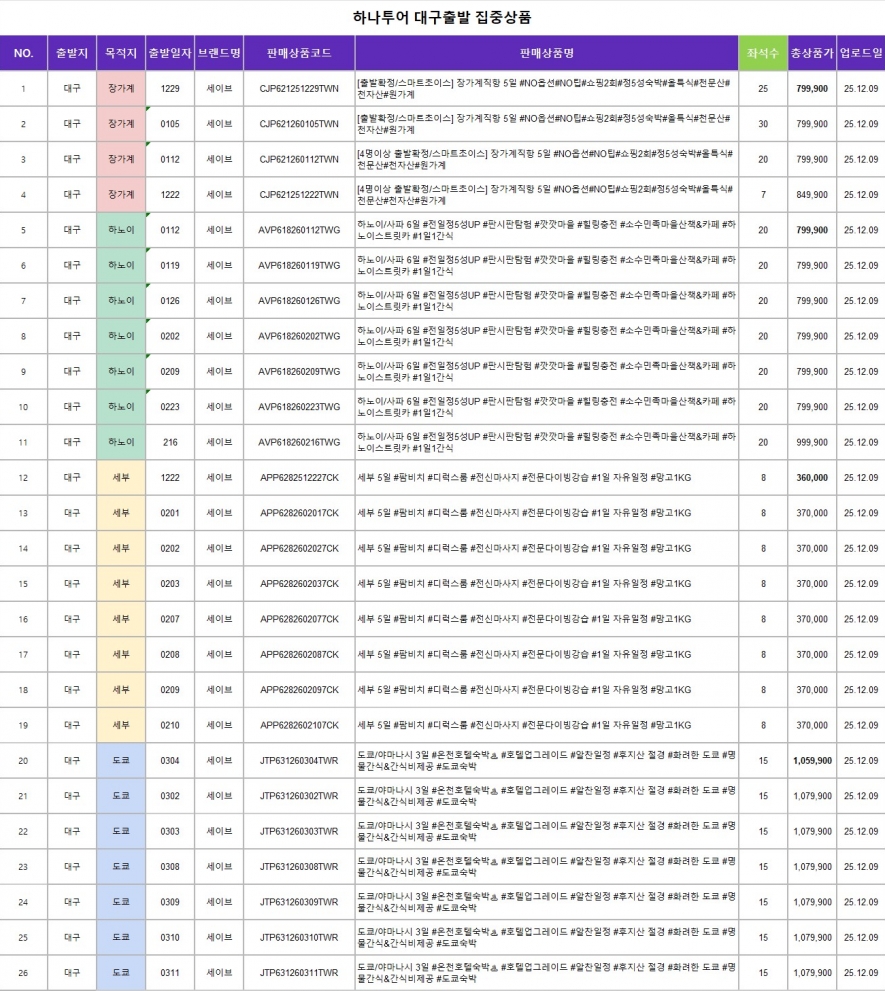This screenshot has width=885, height=991.
Task: Click the bold 360,000 price cell
Action: [811, 478]
